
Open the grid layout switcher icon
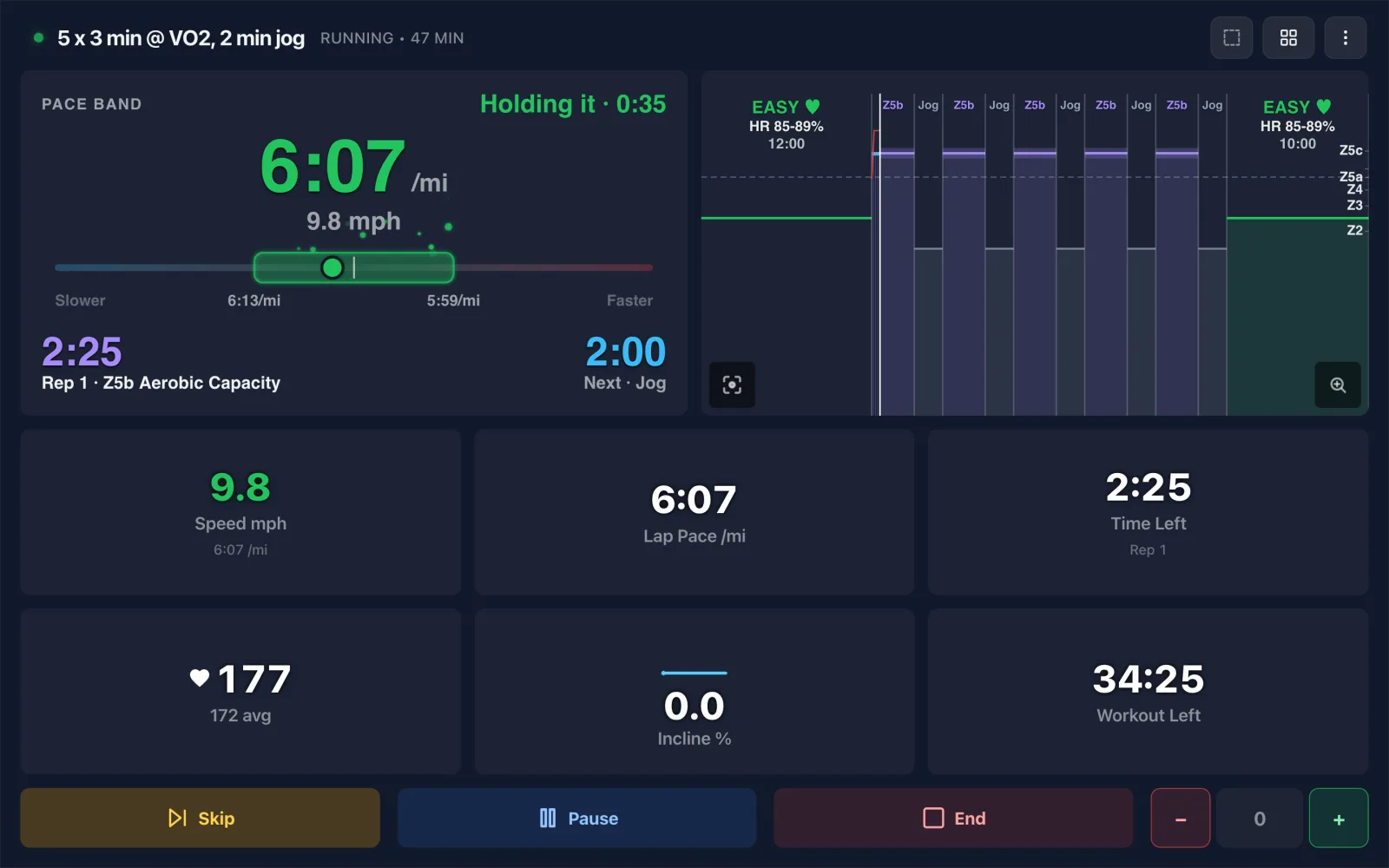pos(1288,38)
